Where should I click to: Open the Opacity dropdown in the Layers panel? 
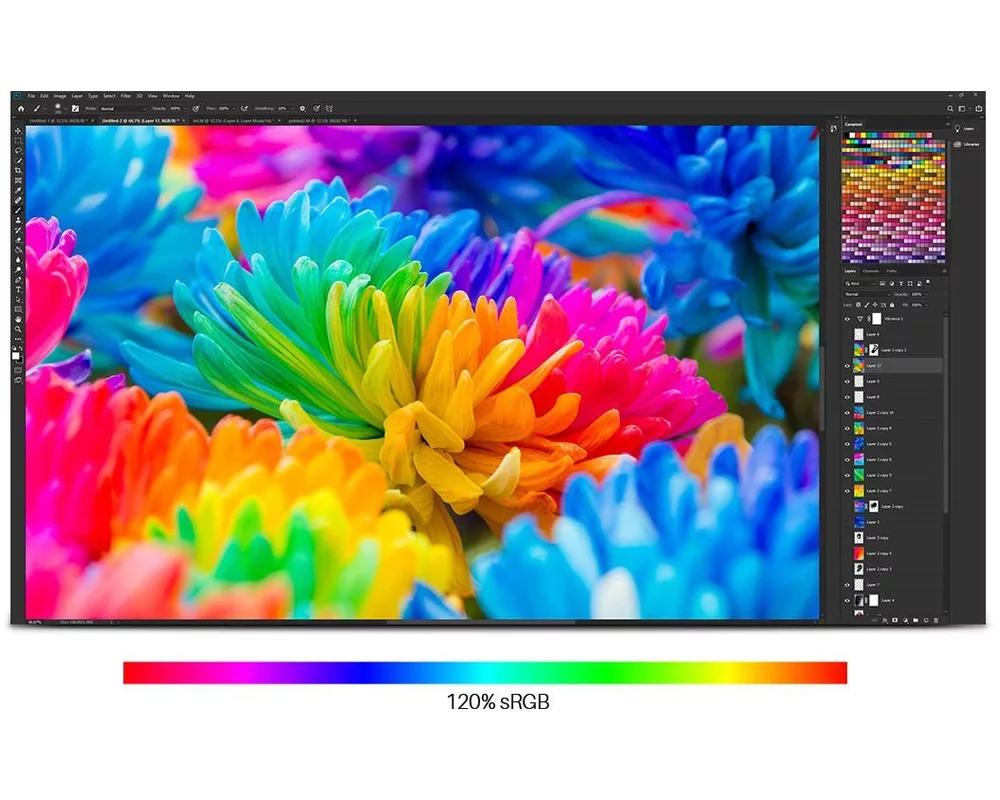click(x=926, y=295)
